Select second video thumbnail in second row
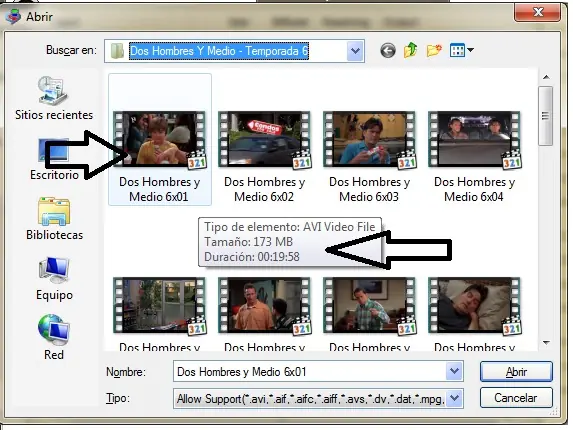The image size is (573, 430). (x=264, y=306)
